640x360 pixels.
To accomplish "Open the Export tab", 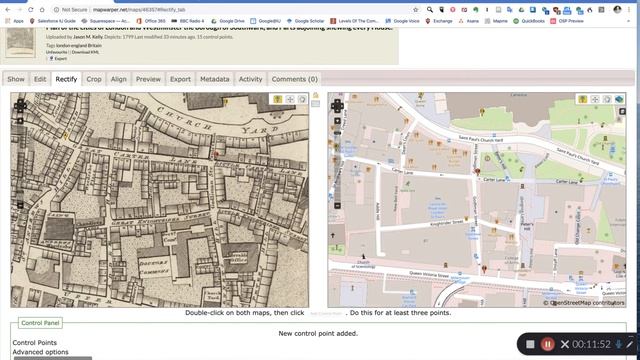I will 180,79.
